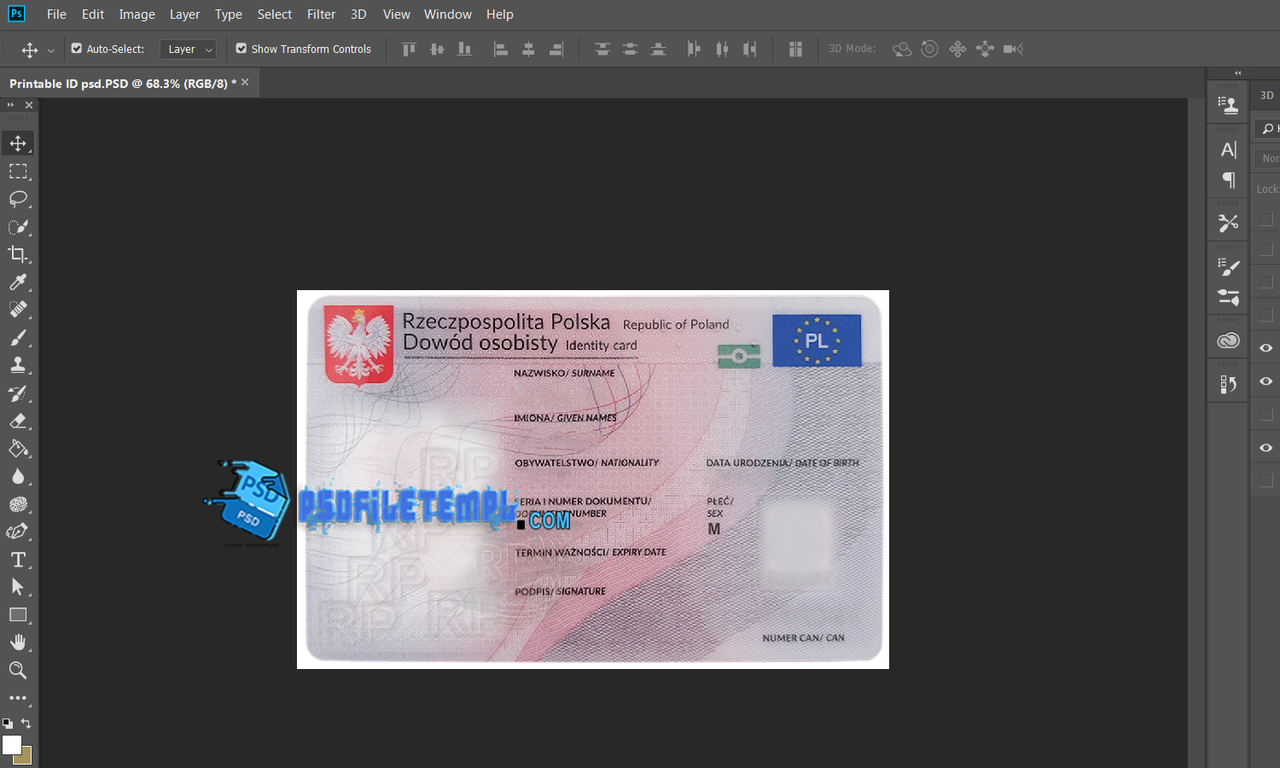Select the Eyedropper tool
The height and width of the screenshot is (768, 1280).
coord(18,283)
